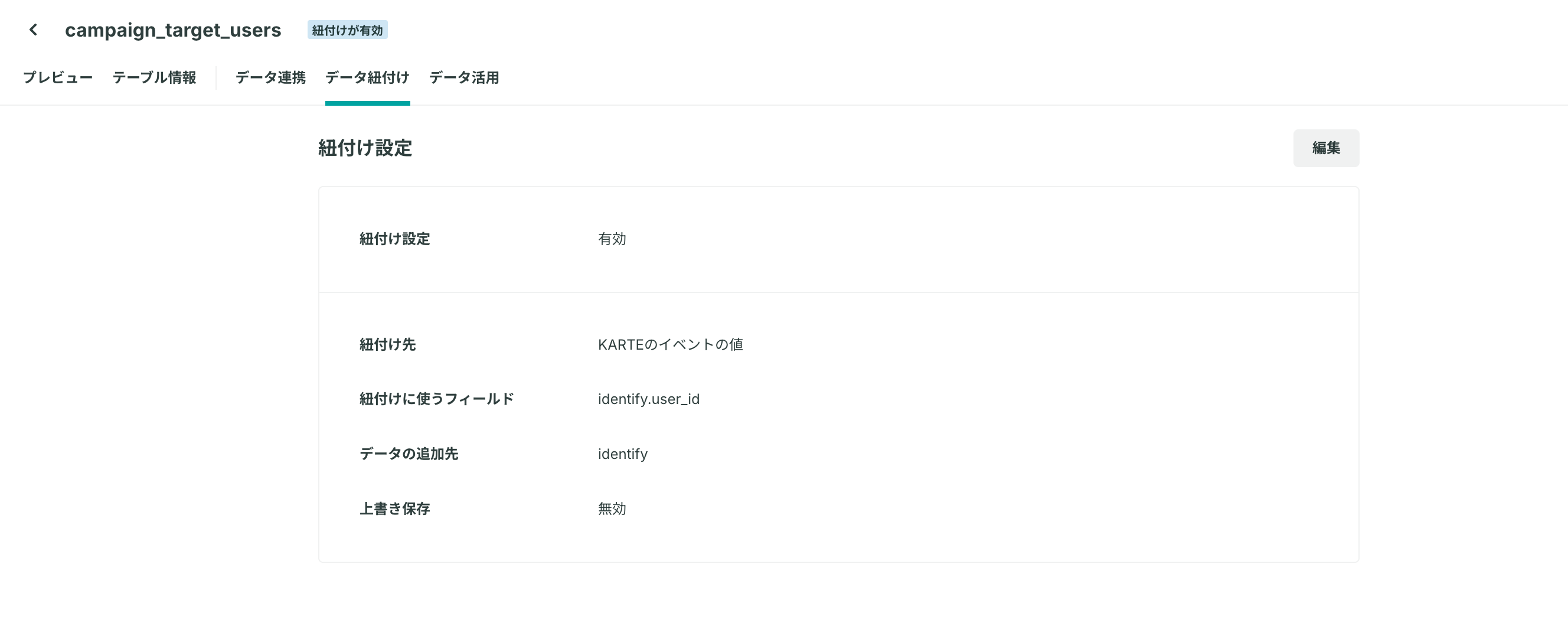Click the データの追加先 label

[409, 454]
